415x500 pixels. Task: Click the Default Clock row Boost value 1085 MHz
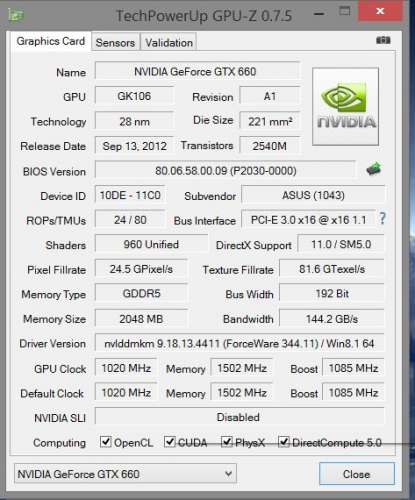(x=353, y=393)
